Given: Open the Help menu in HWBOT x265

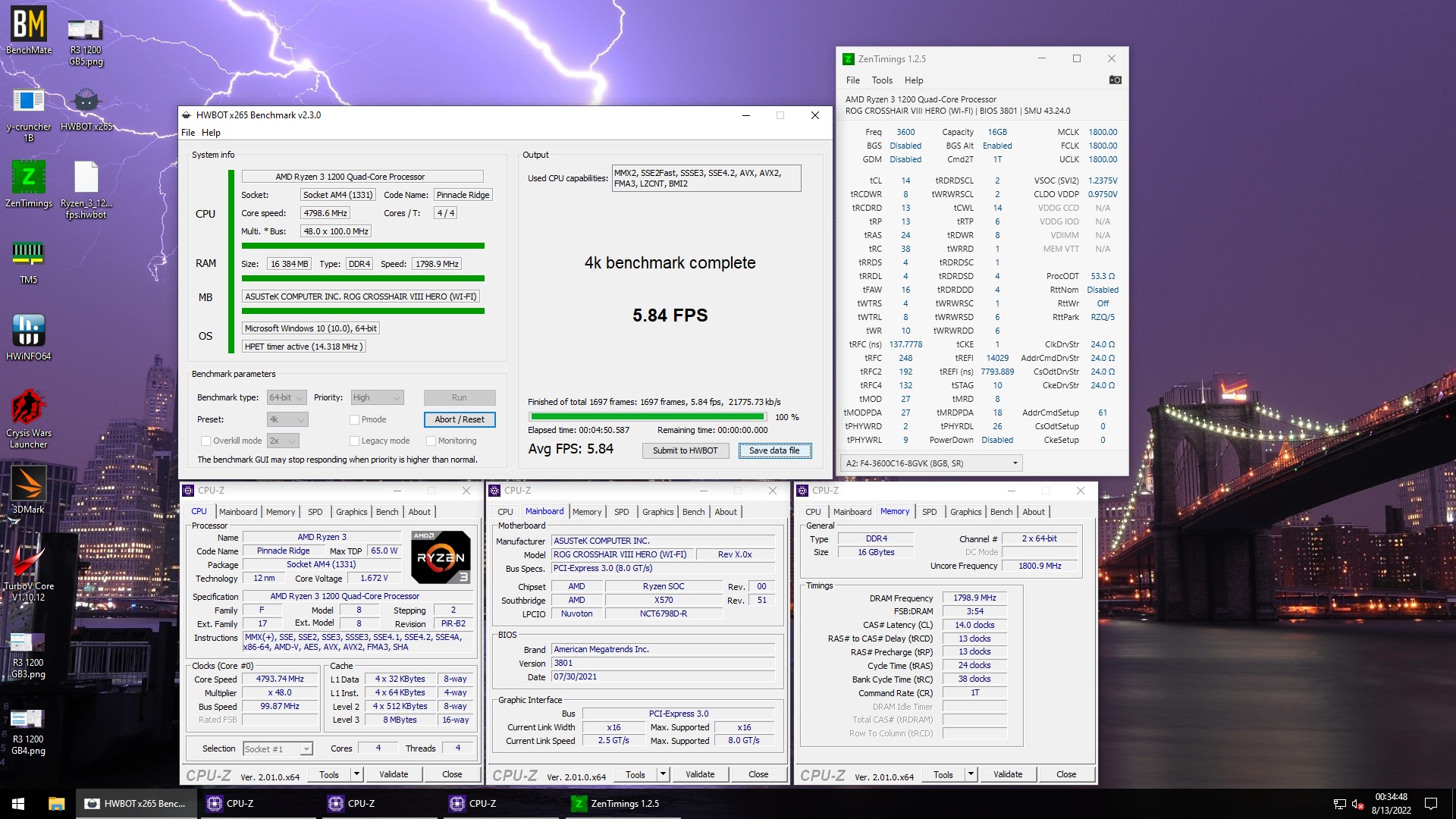Looking at the screenshot, I should point(211,133).
